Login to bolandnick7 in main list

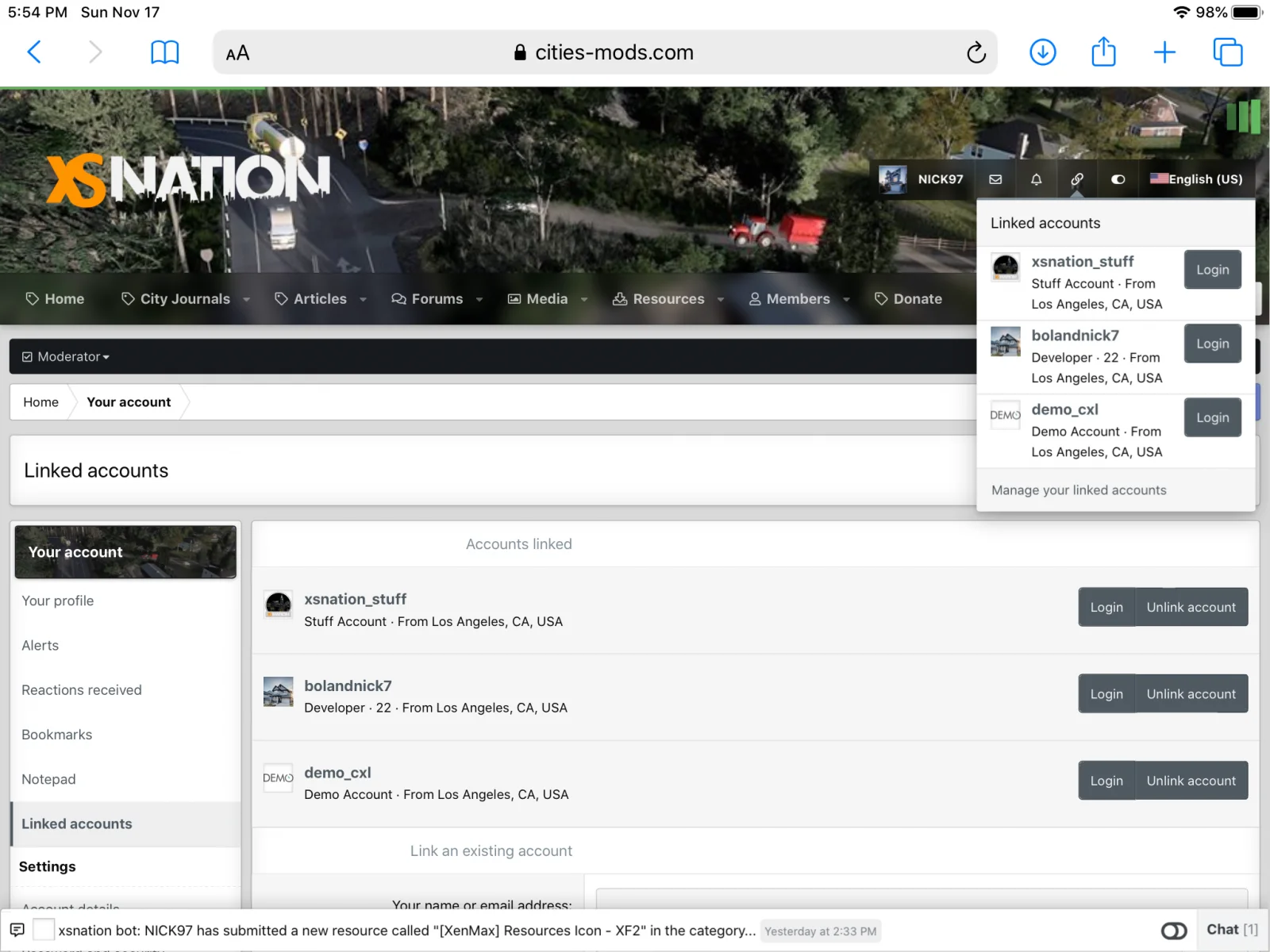[x=1106, y=694]
